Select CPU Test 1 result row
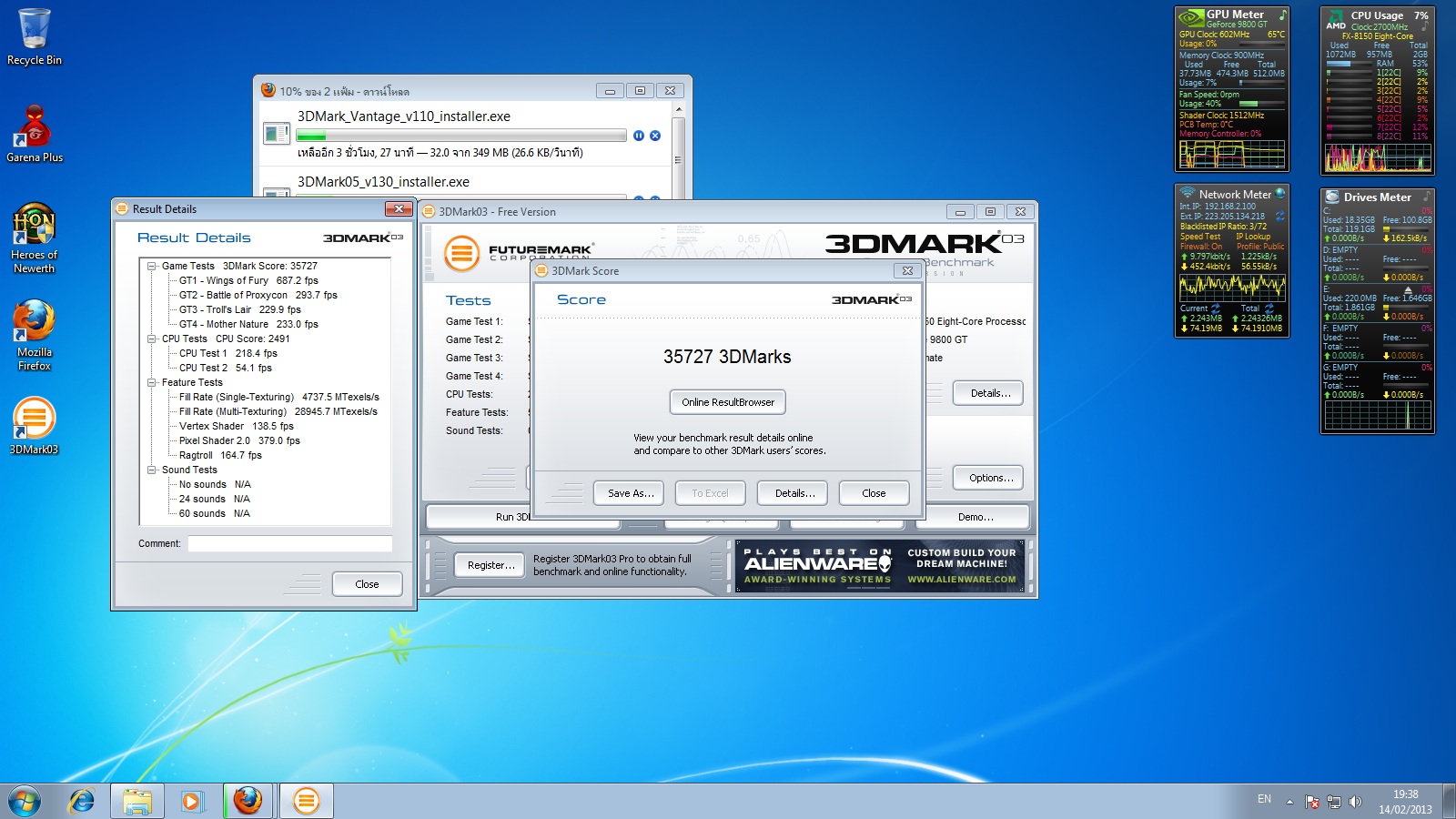This screenshot has height=819, width=1456. coord(227,353)
